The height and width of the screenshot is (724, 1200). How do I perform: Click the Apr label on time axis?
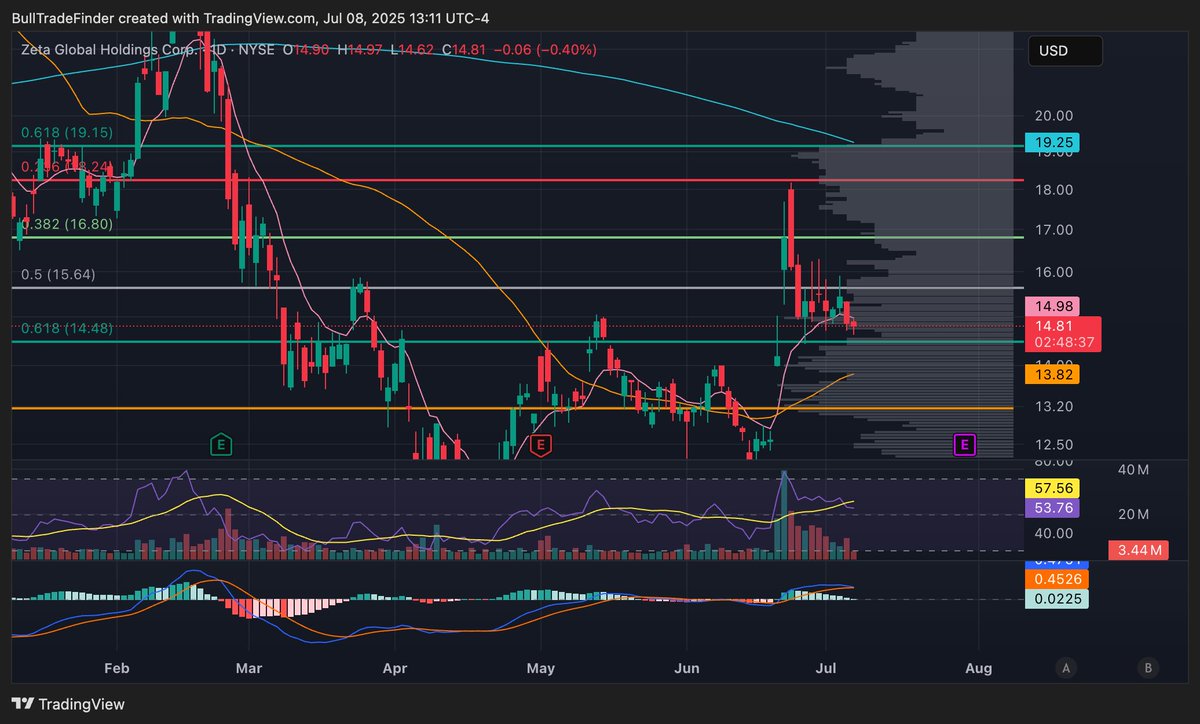coord(396,668)
